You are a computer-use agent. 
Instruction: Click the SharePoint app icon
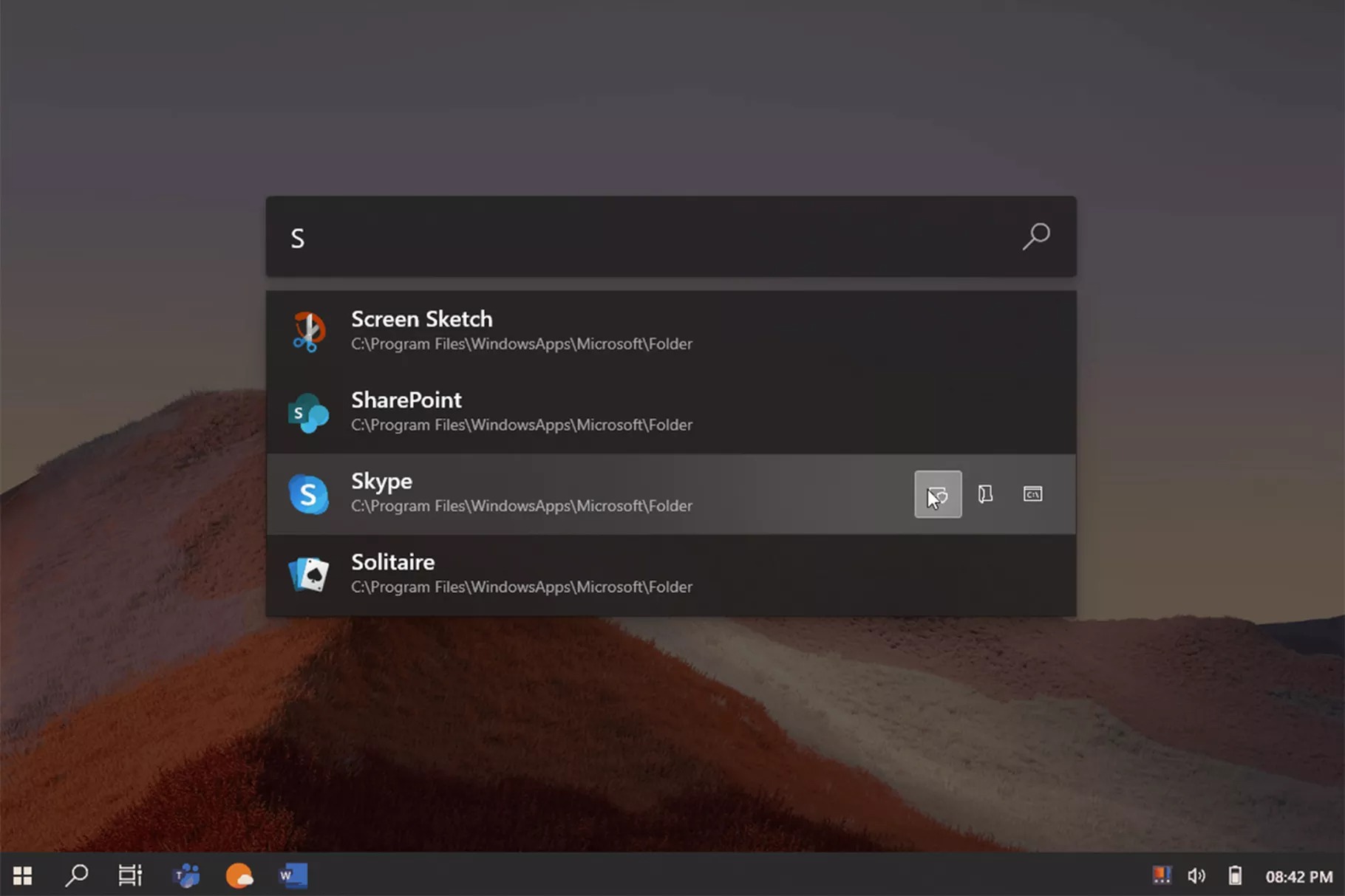[x=308, y=413]
